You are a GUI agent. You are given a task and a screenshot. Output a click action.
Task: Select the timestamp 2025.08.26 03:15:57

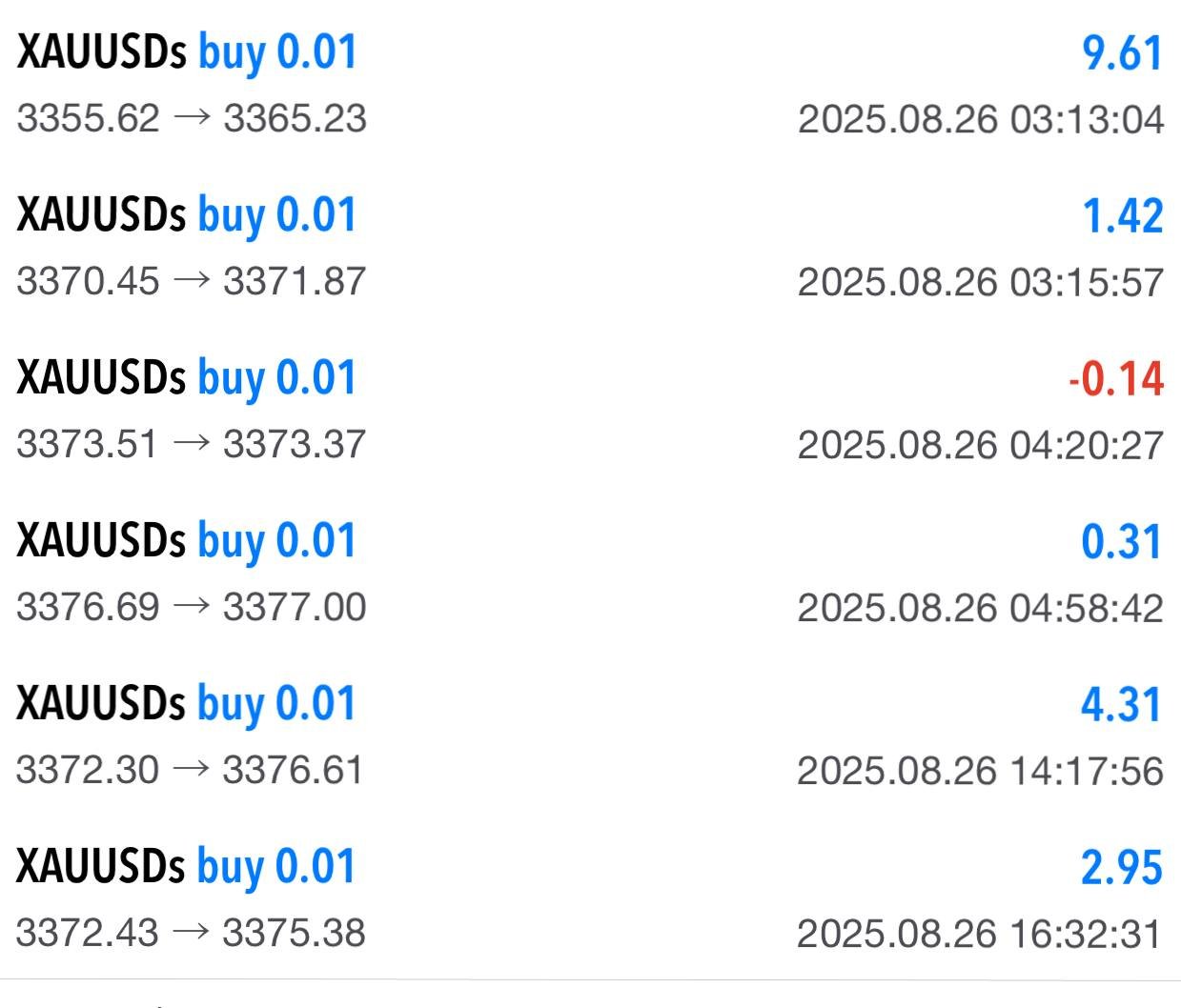point(980,283)
